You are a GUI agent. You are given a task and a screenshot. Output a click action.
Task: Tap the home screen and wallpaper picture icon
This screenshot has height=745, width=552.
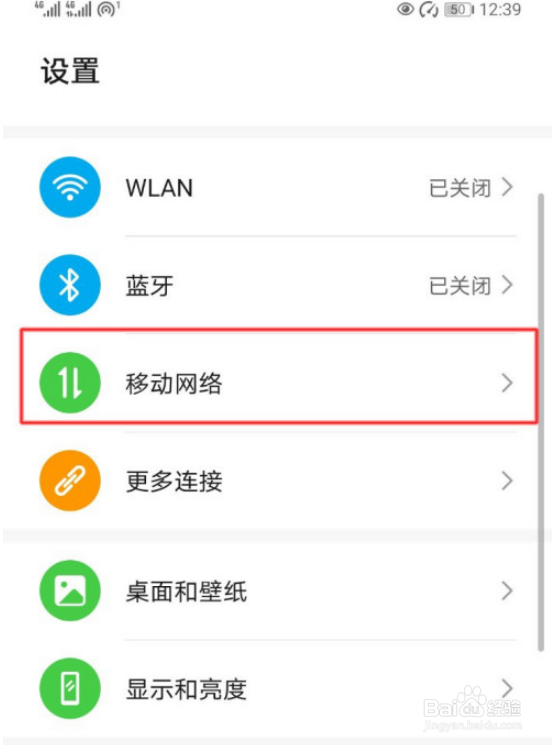pyautogui.click(x=70, y=591)
